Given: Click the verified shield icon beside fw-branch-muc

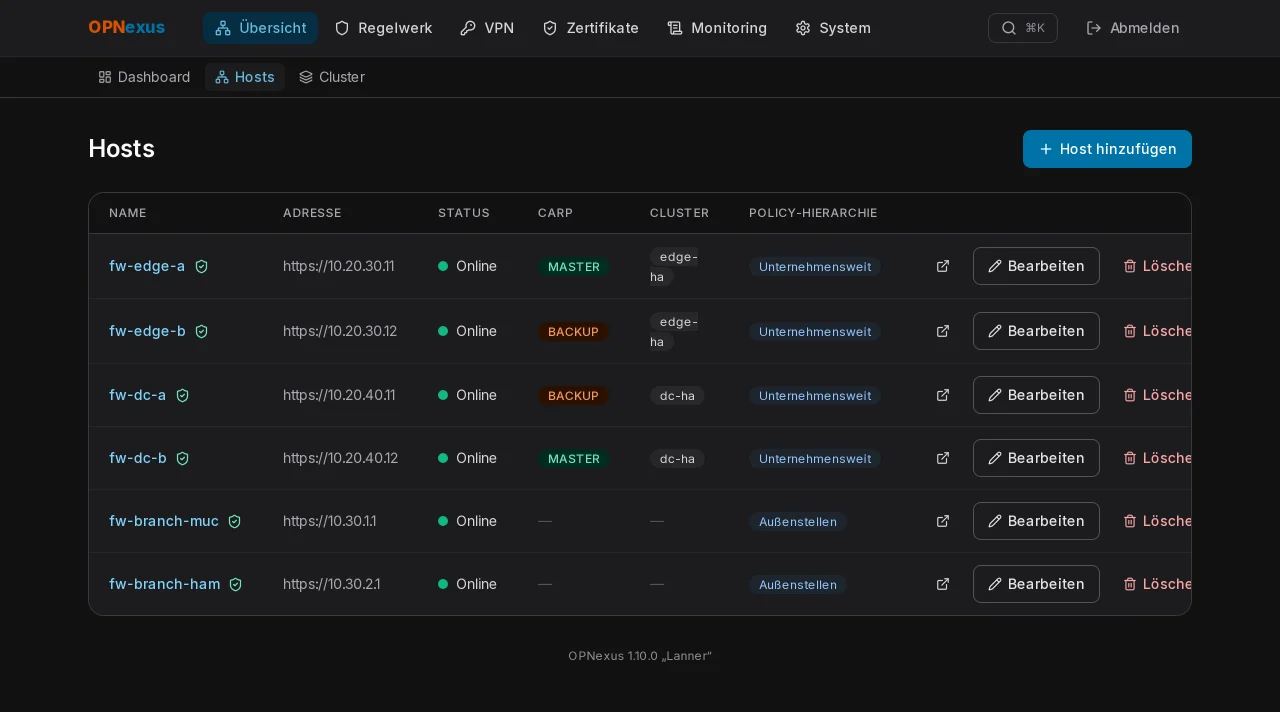Looking at the screenshot, I should [235, 521].
